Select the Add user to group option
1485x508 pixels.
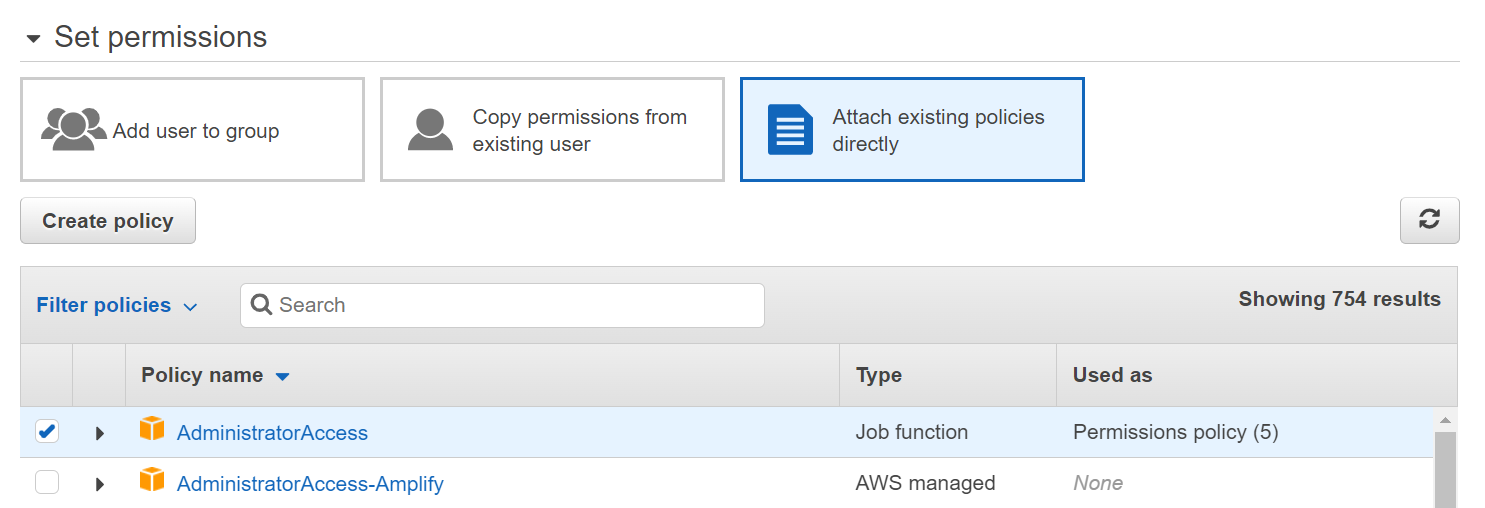tap(192, 130)
